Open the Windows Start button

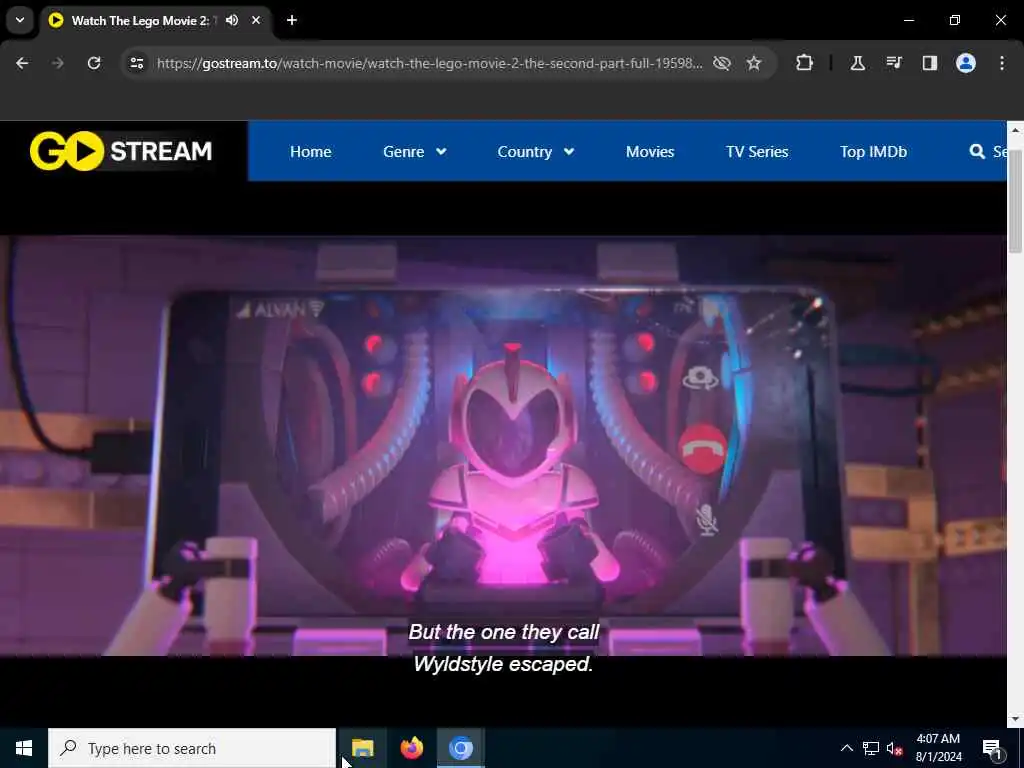pyautogui.click(x=24, y=748)
